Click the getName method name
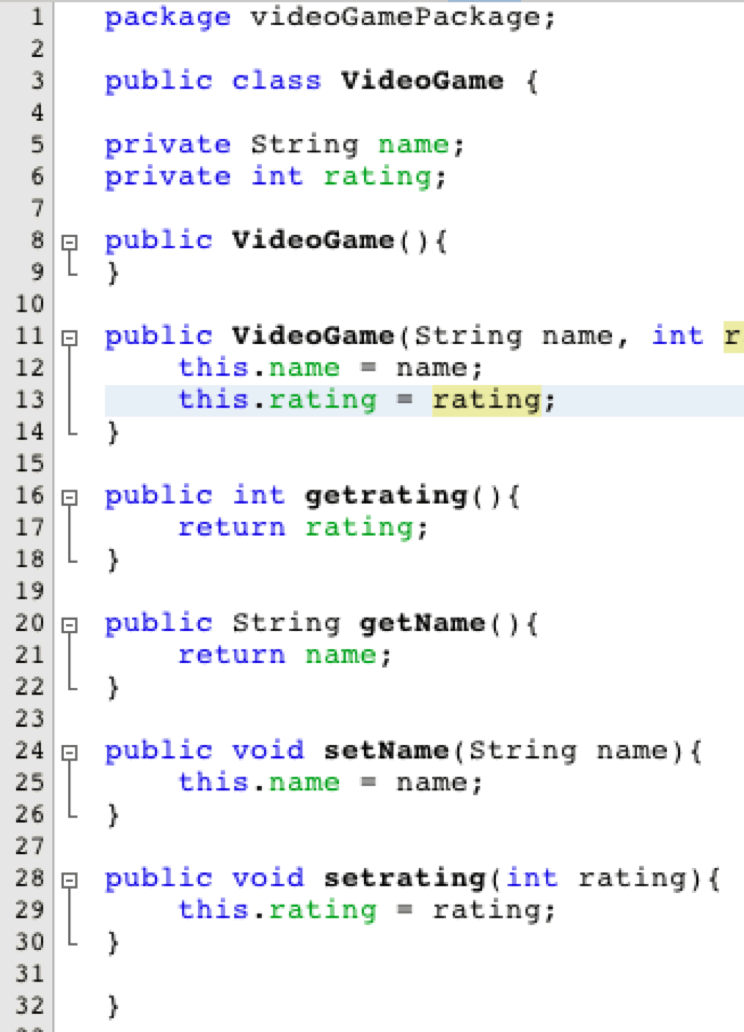This screenshot has width=744, height=1032. click(422, 624)
